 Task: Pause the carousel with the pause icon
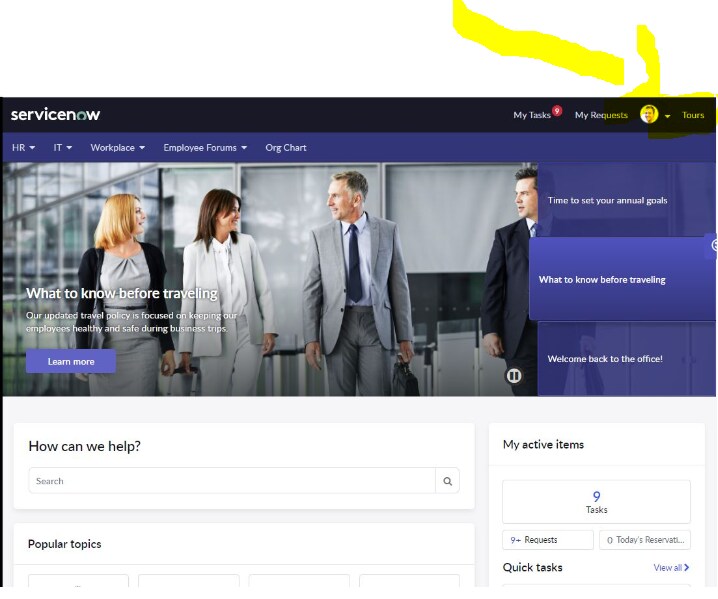513,376
